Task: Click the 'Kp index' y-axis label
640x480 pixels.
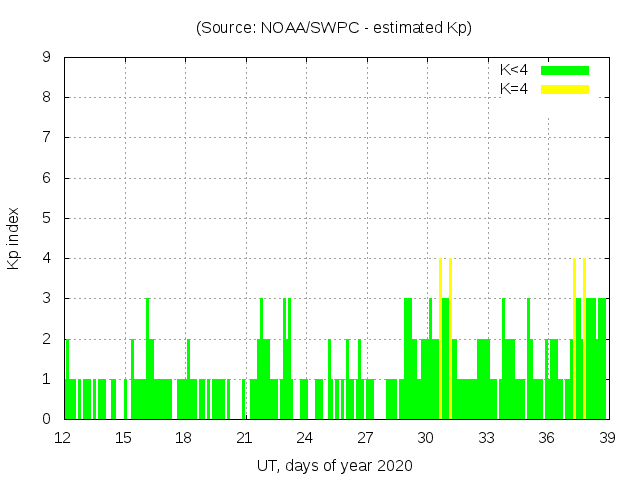Action: 14,238
